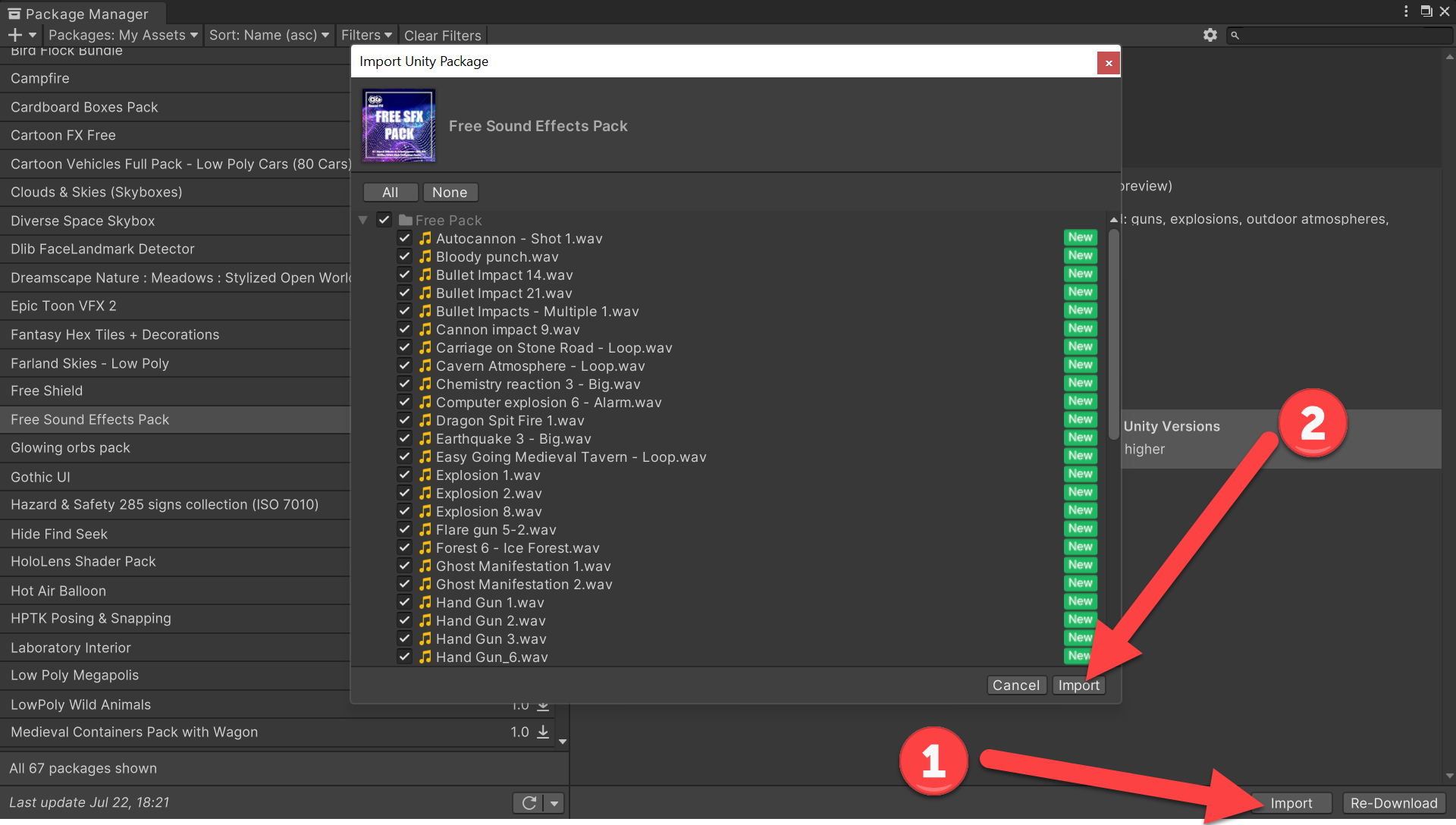Collapse the Free Pack folder tree
This screenshot has width=1456, height=825.
pos(363,220)
